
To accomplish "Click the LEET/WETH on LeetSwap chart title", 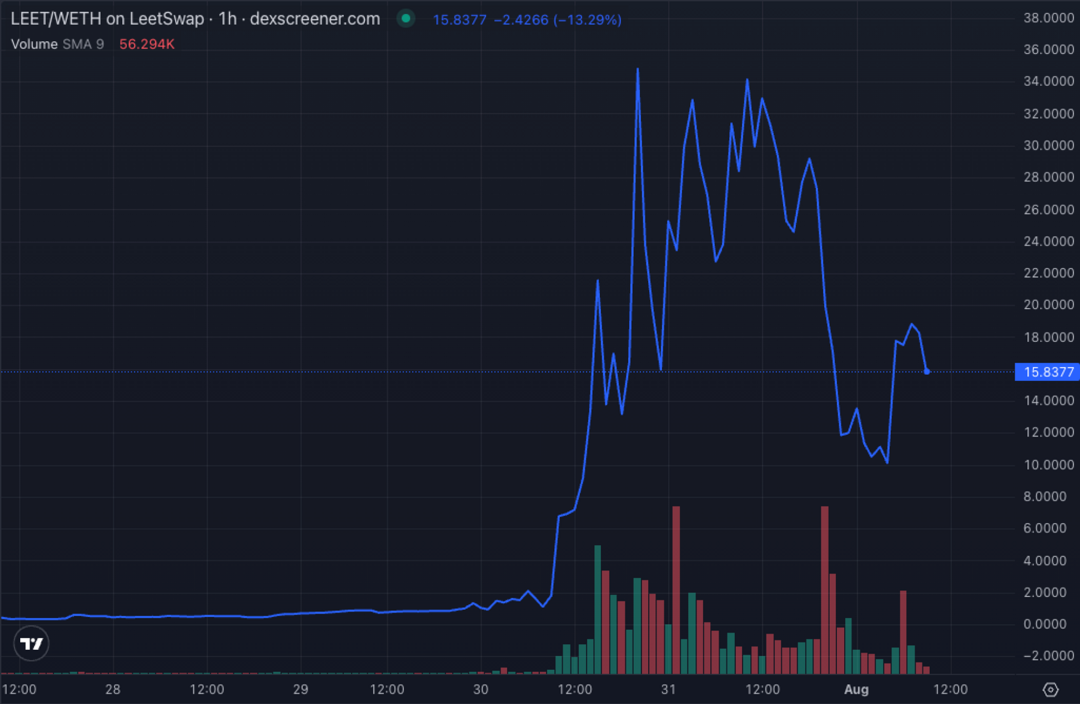I will point(195,19).
